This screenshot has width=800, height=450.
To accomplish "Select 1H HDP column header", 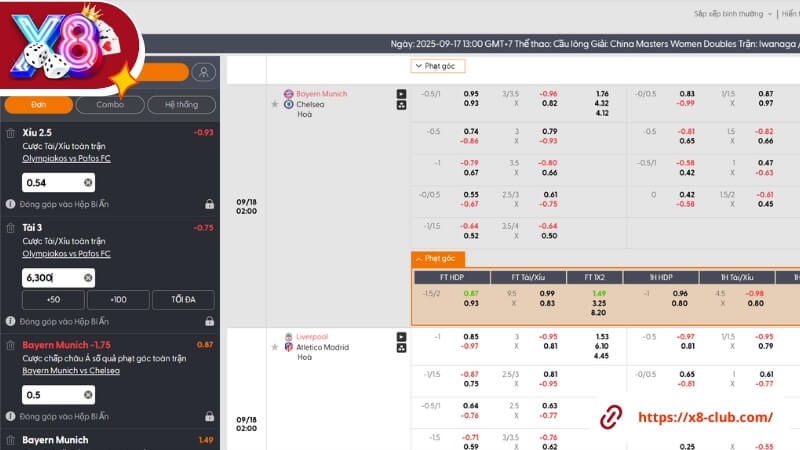I will [x=661, y=278].
